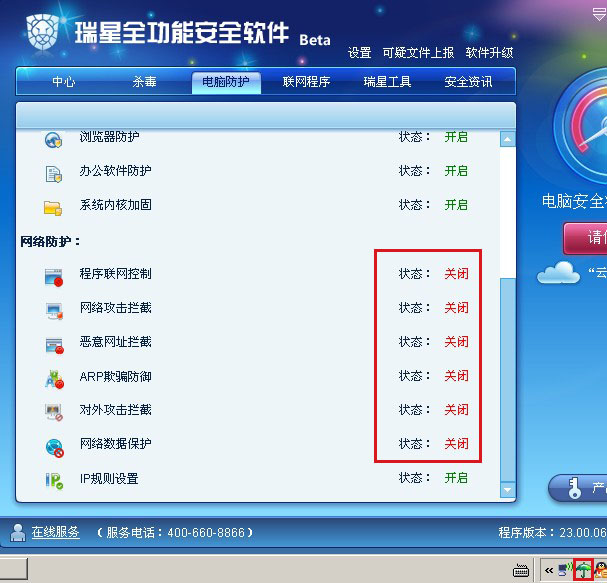
Task: Click the ARP欺骗防御 icon
Action: 54,379
